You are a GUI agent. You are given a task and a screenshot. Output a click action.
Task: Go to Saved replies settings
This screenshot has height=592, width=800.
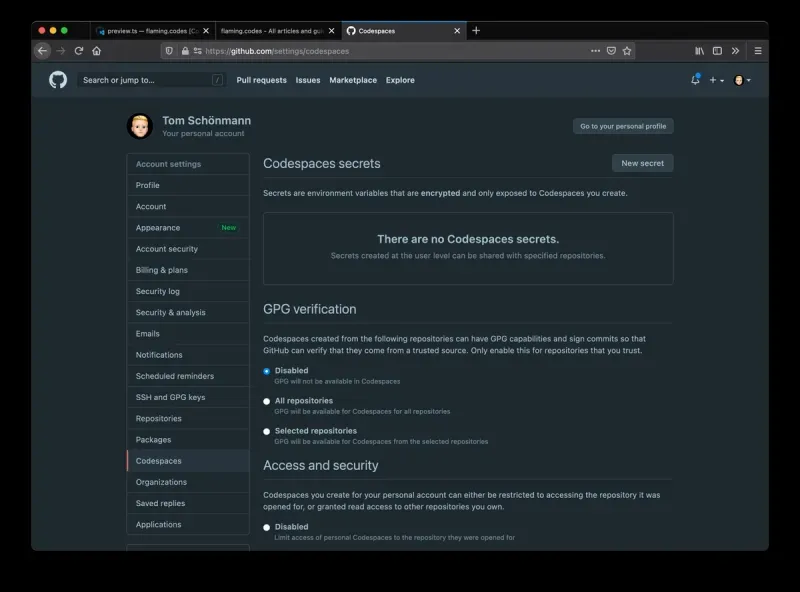(x=188, y=503)
